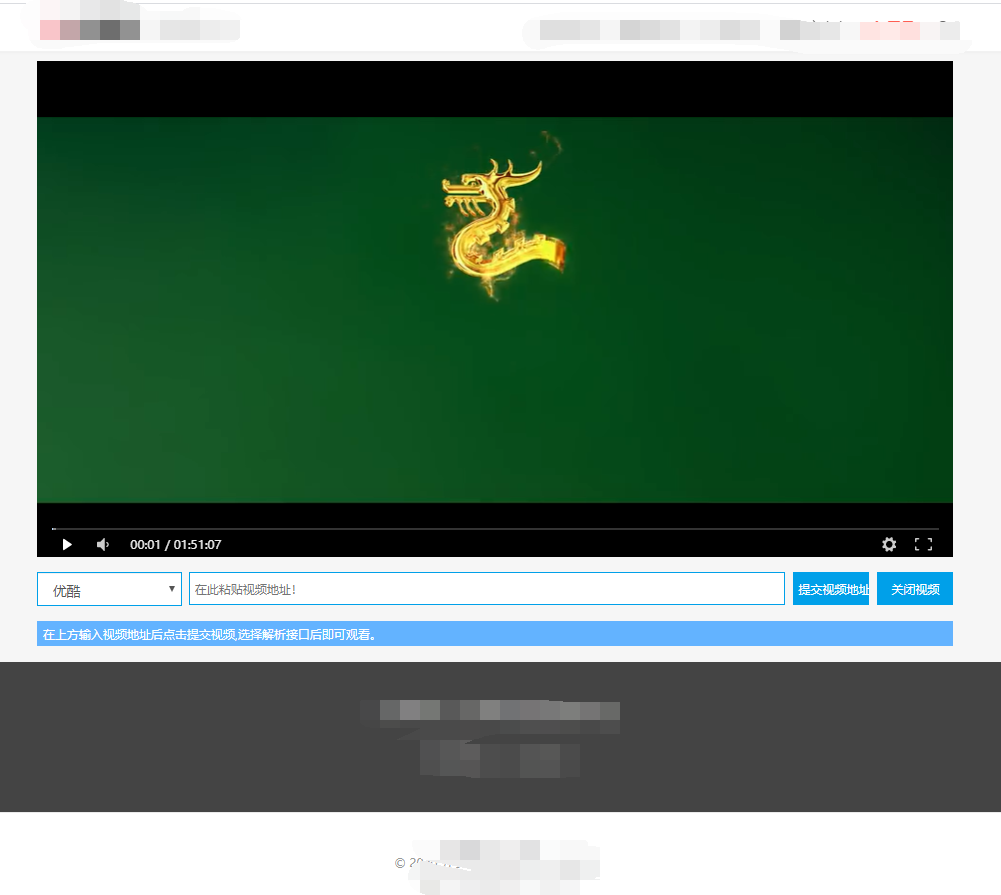
Task: Mute the video using the speaker icon
Action: 103,545
